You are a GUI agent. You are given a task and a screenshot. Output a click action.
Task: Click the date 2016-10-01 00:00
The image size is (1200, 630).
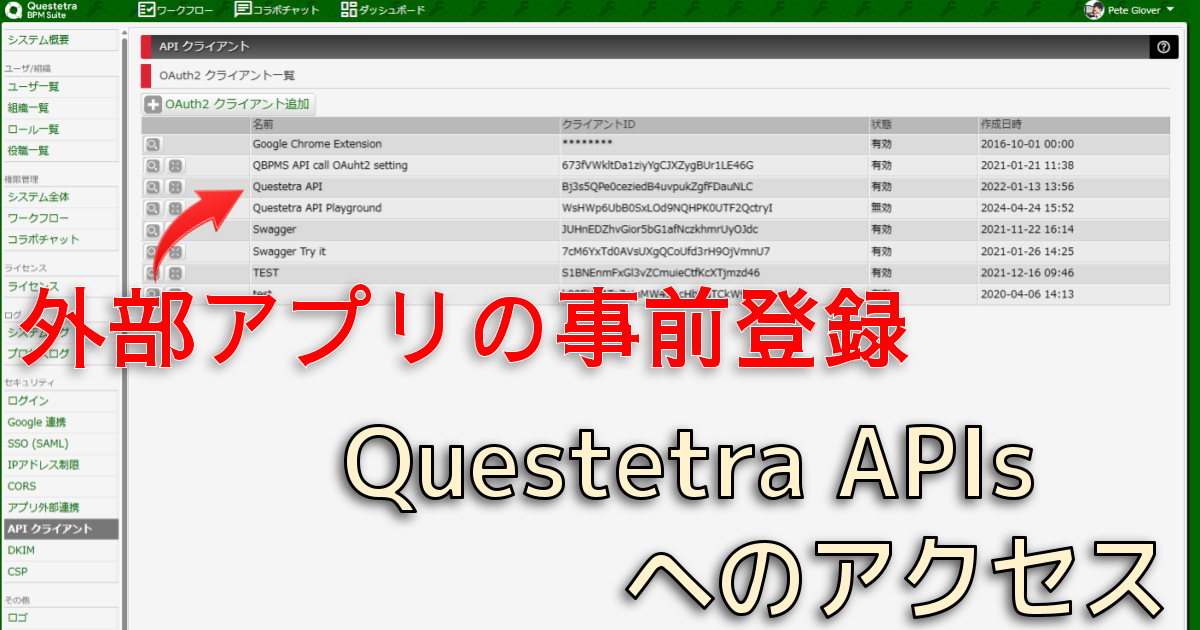[1027, 145]
